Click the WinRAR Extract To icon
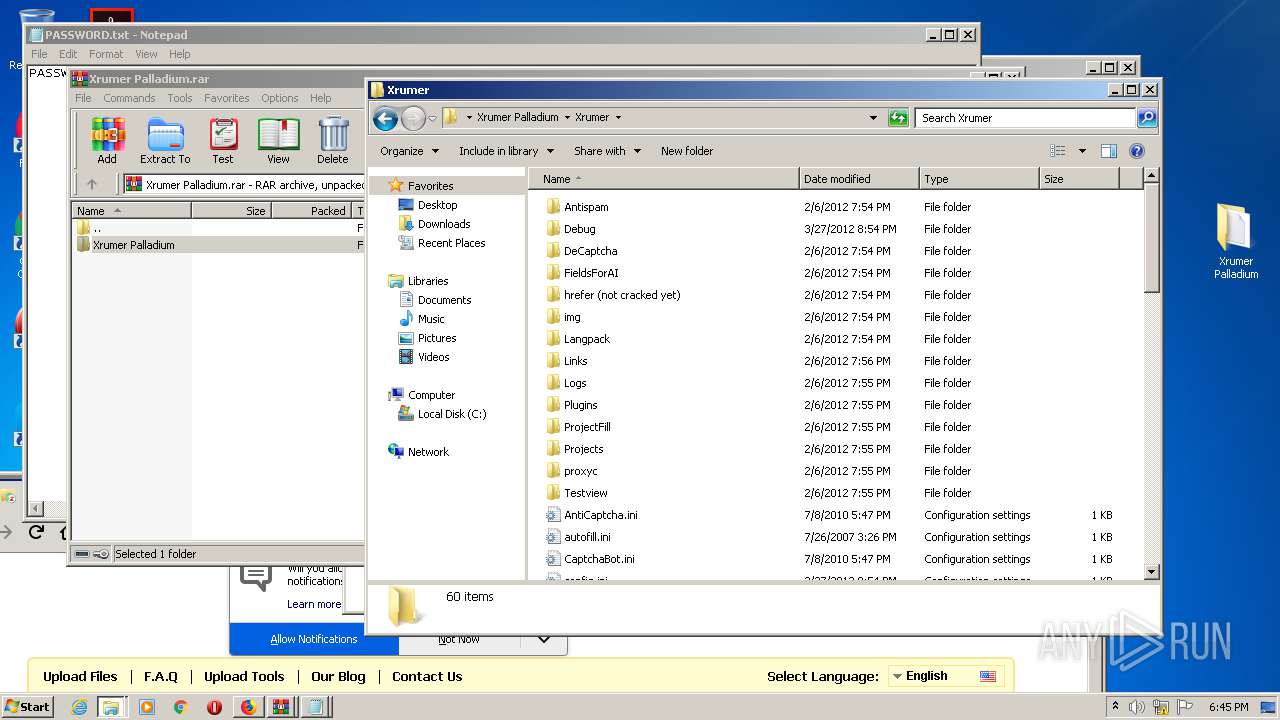This screenshot has width=1280, height=720. tap(165, 140)
